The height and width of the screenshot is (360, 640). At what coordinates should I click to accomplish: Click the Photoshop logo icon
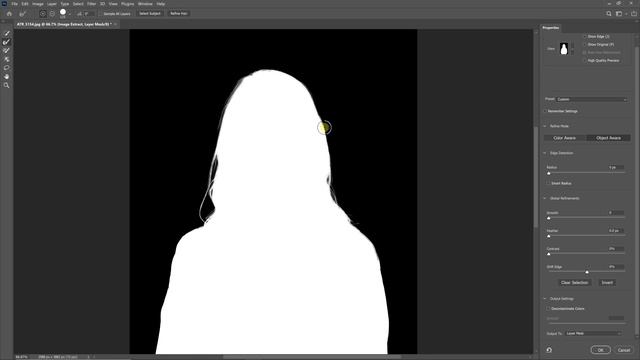point(4,4)
